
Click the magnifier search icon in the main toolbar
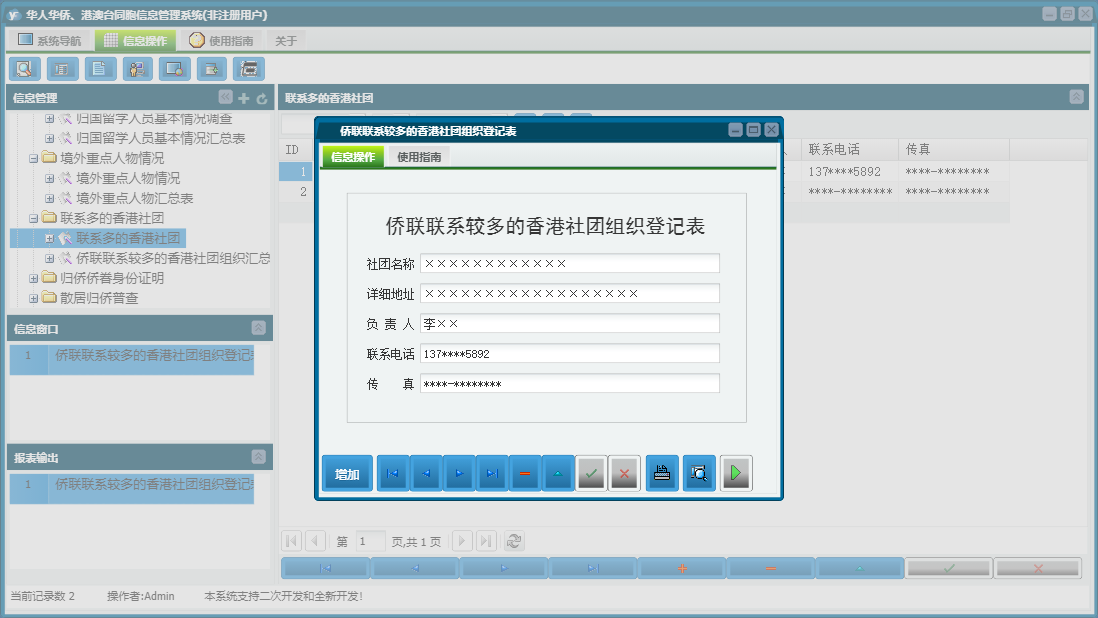[25, 69]
